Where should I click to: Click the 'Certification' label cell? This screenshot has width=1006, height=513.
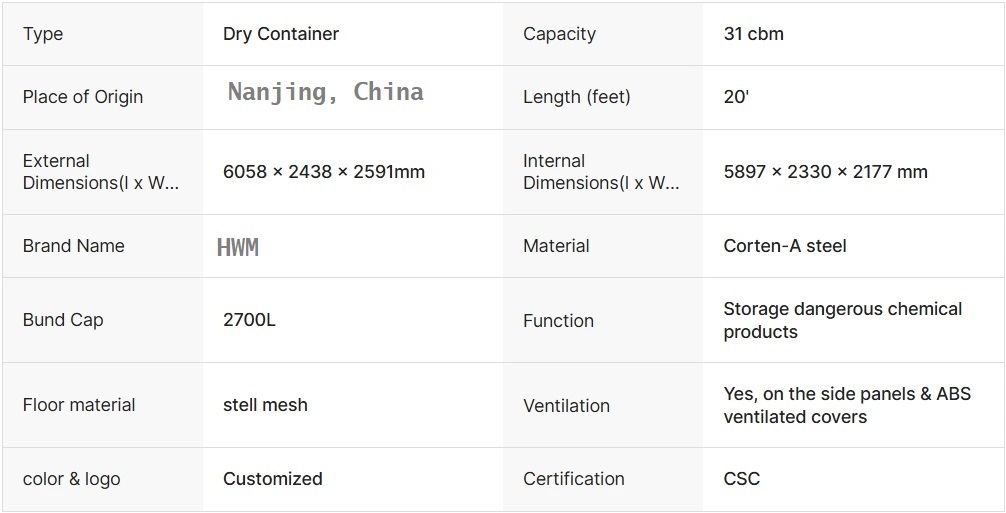573,479
